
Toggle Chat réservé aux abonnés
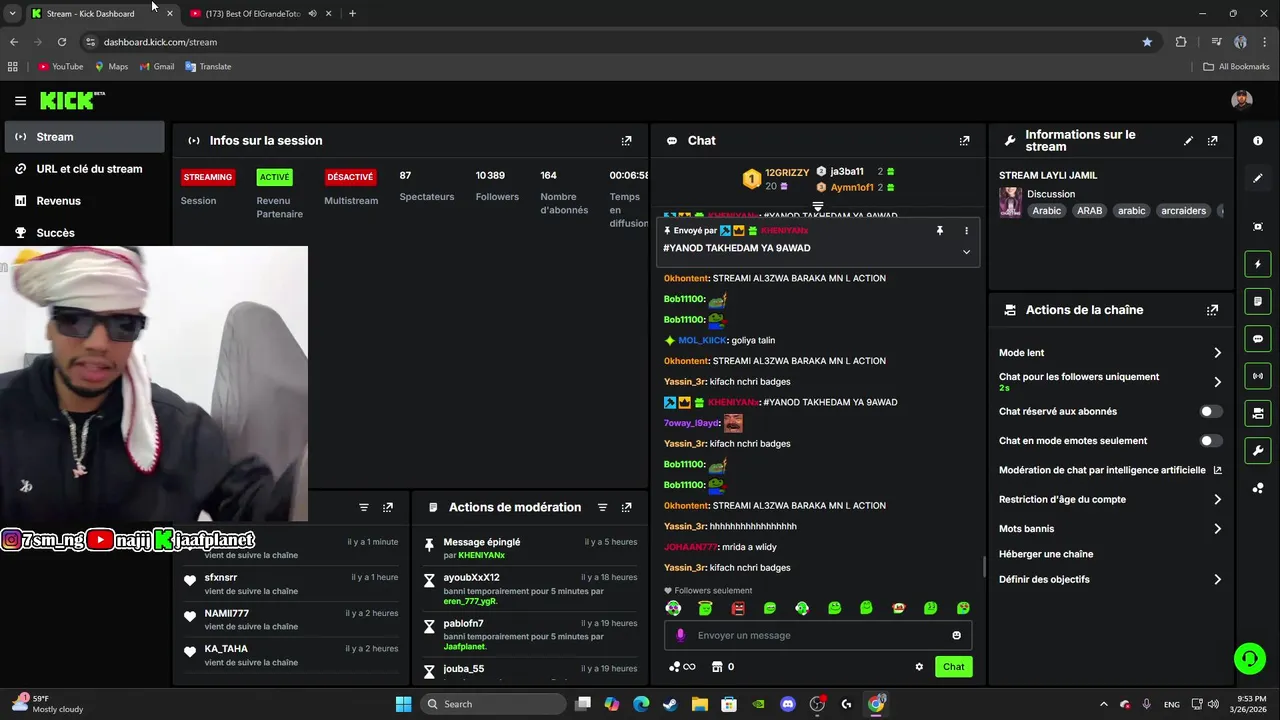tap(1210, 412)
